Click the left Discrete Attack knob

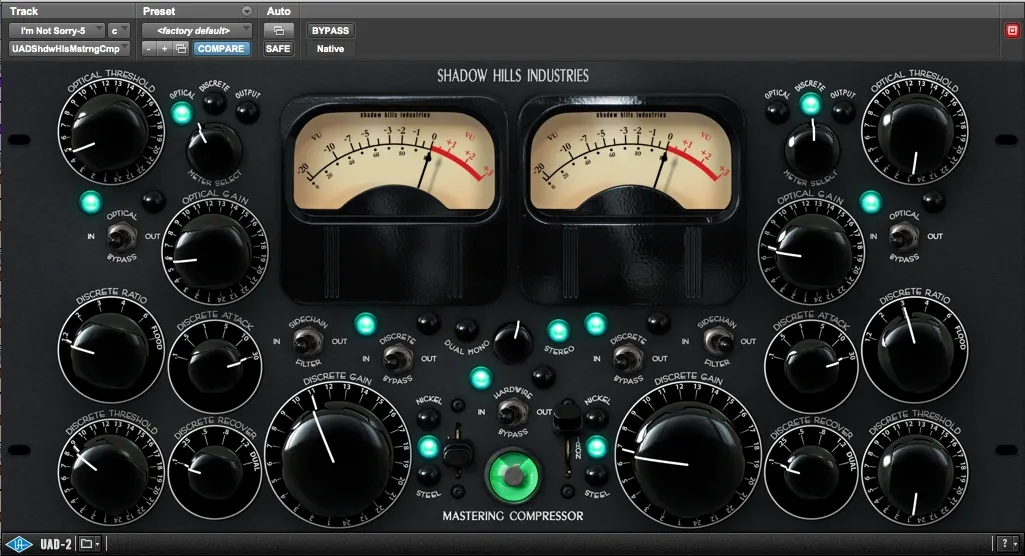coord(216,367)
